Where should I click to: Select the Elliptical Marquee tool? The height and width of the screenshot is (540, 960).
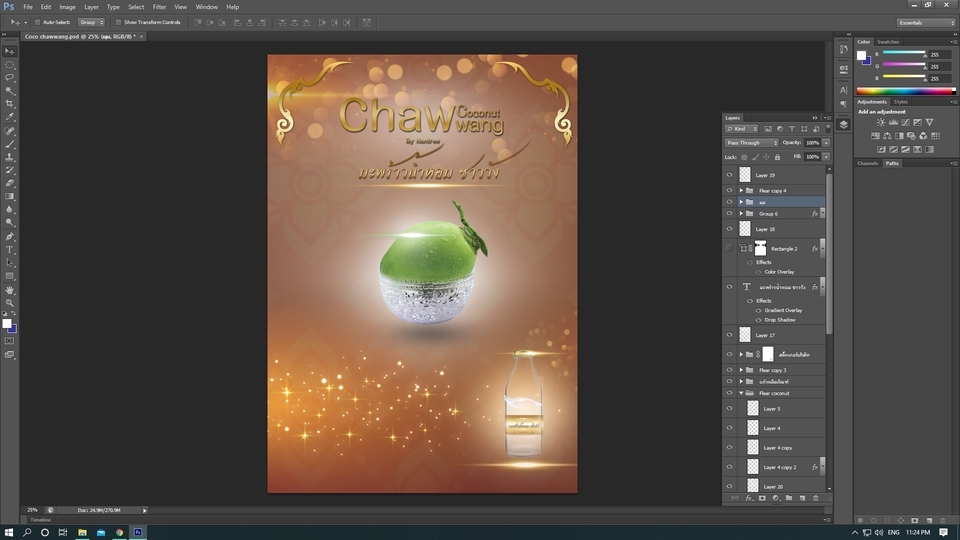9,64
